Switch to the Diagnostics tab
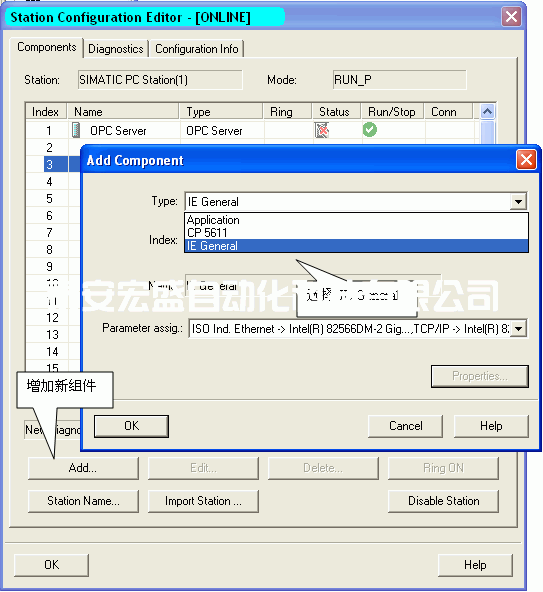The width and height of the screenshot is (543, 592). (x=116, y=49)
